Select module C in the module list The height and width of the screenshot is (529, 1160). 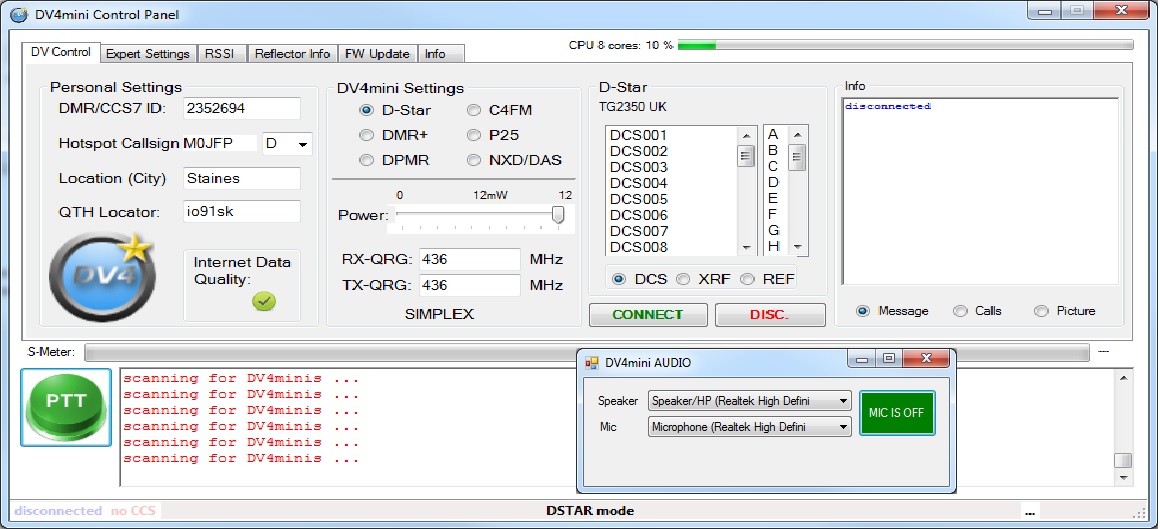coord(773,166)
